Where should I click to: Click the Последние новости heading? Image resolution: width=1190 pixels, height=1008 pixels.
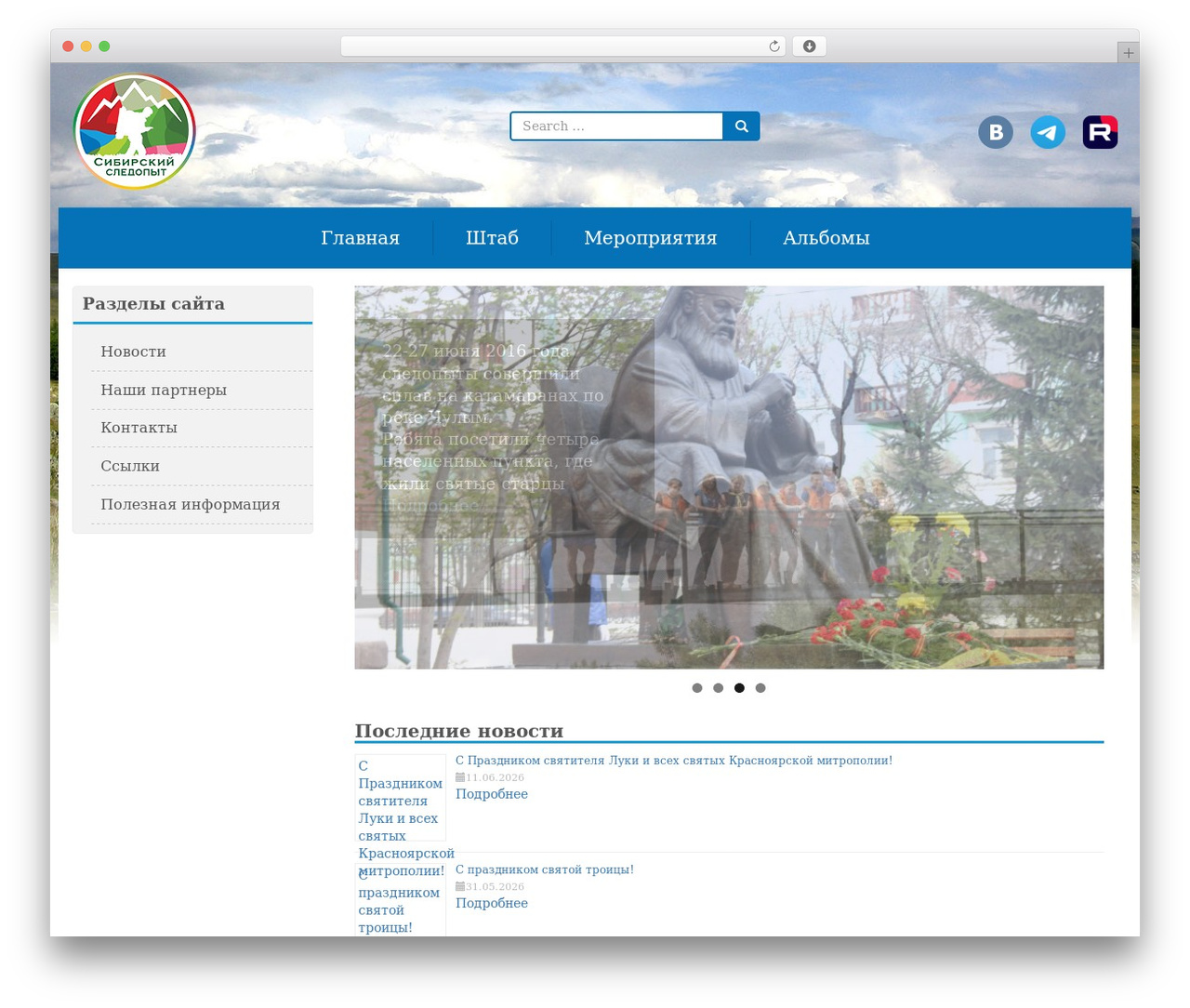pos(459,731)
